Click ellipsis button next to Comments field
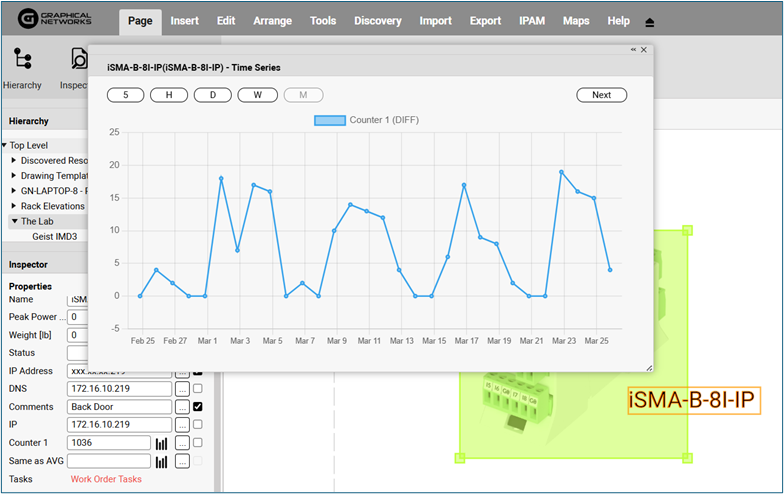Viewport: 784px width, 494px height. coord(182,407)
